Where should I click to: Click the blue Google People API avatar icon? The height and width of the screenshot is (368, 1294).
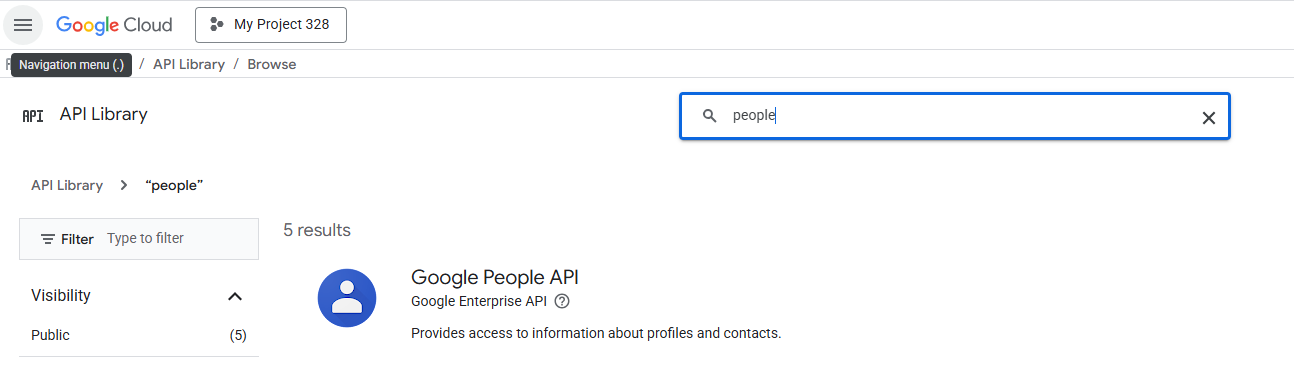pyautogui.click(x=347, y=298)
